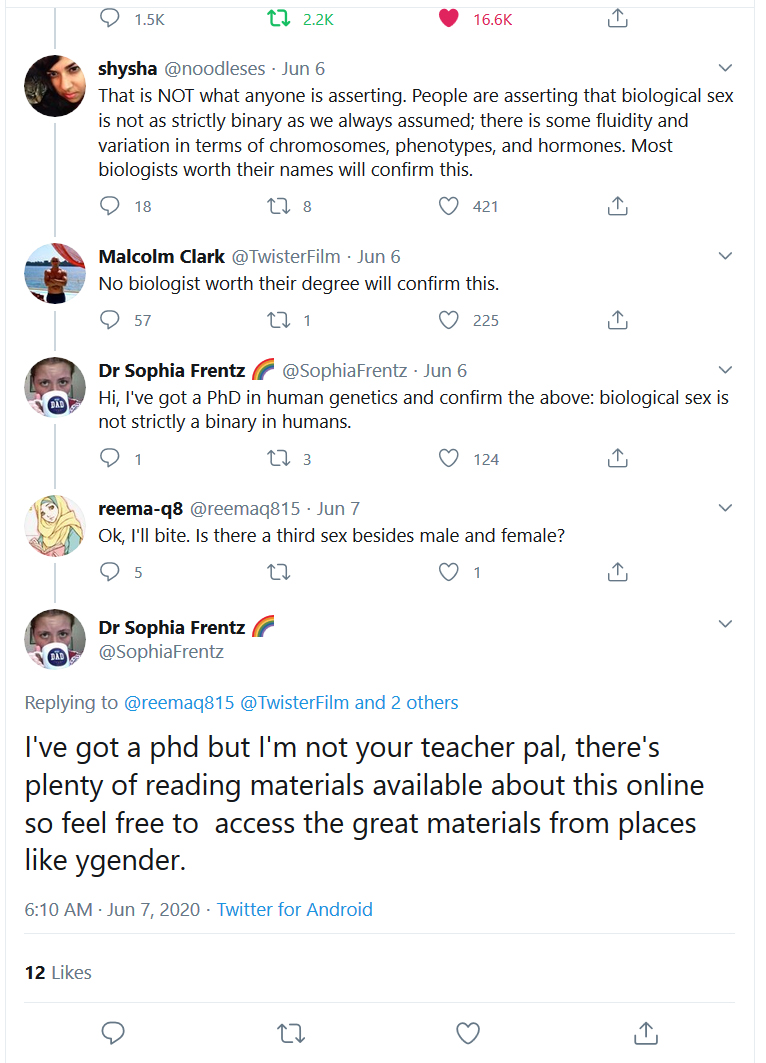View the 12 Likes list
This screenshot has height=1063, width=766.
[x=58, y=973]
